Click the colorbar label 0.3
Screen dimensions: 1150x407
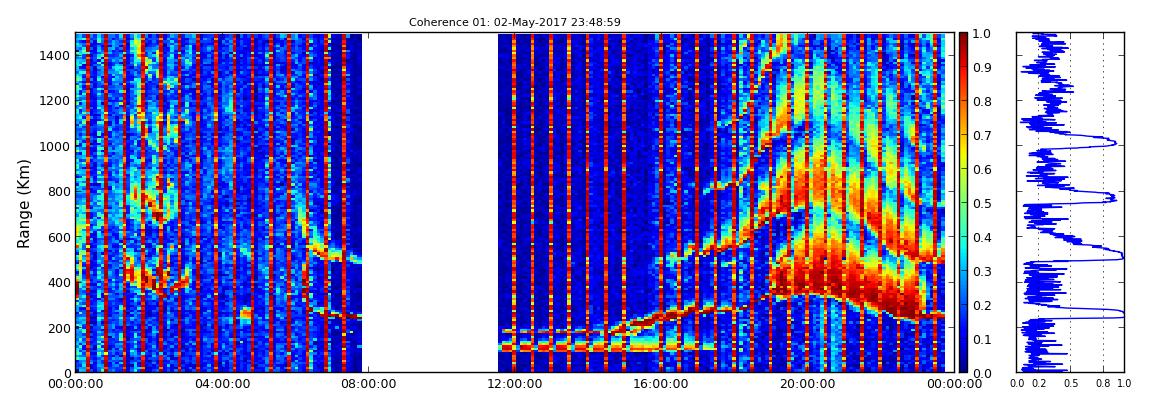[x=983, y=271]
